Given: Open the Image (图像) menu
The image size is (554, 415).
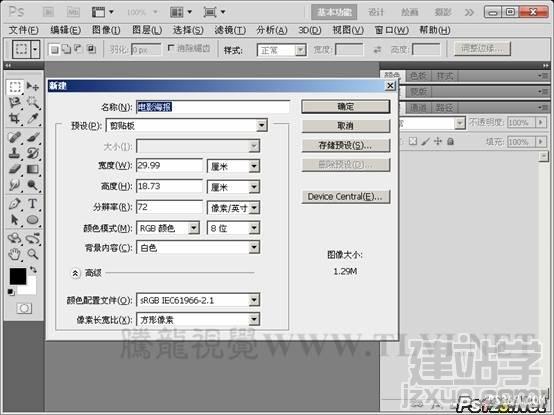Looking at the screenshot, I should [106, 30].
